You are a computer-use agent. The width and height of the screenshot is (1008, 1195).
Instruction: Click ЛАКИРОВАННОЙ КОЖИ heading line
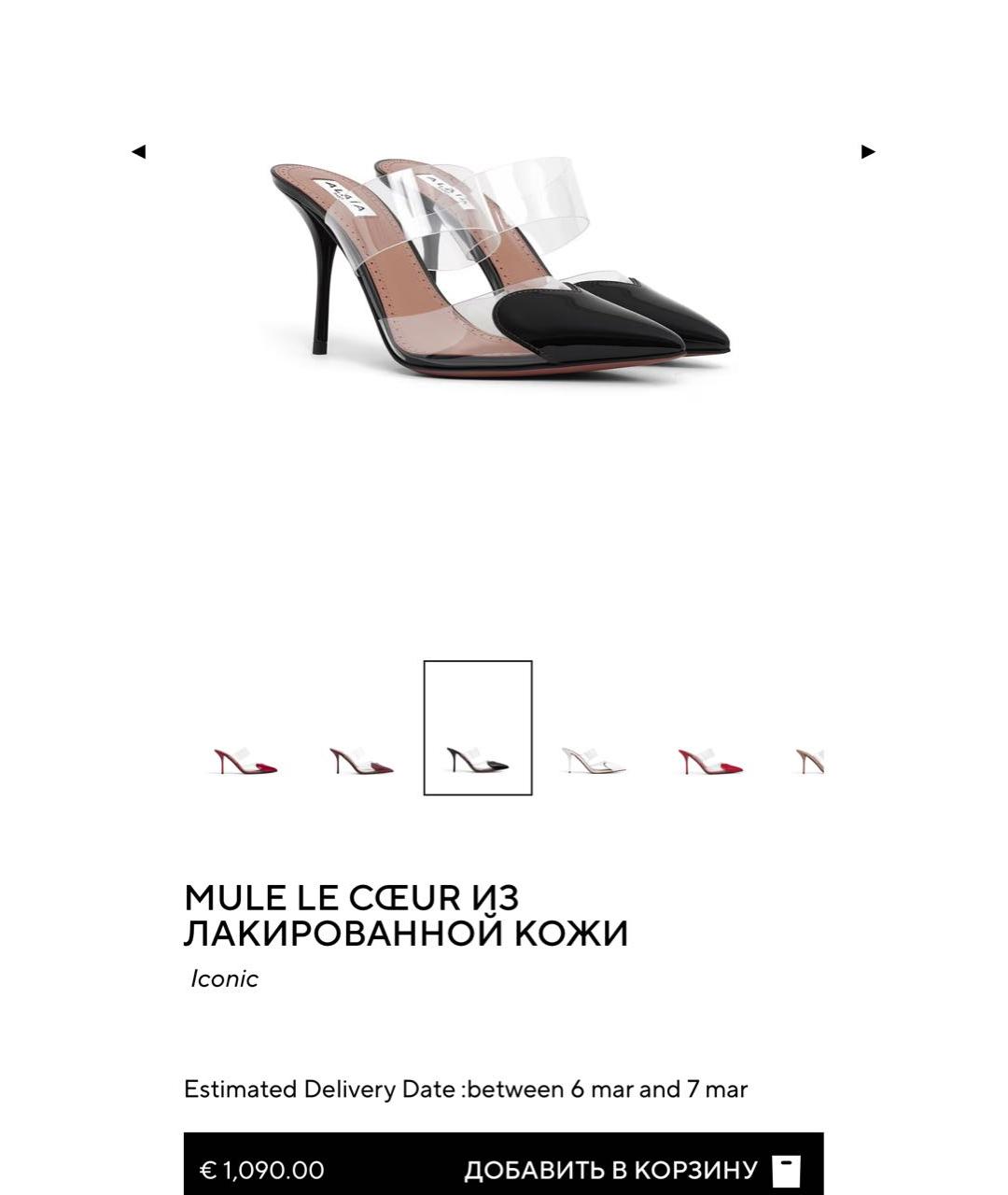(406, 934)
